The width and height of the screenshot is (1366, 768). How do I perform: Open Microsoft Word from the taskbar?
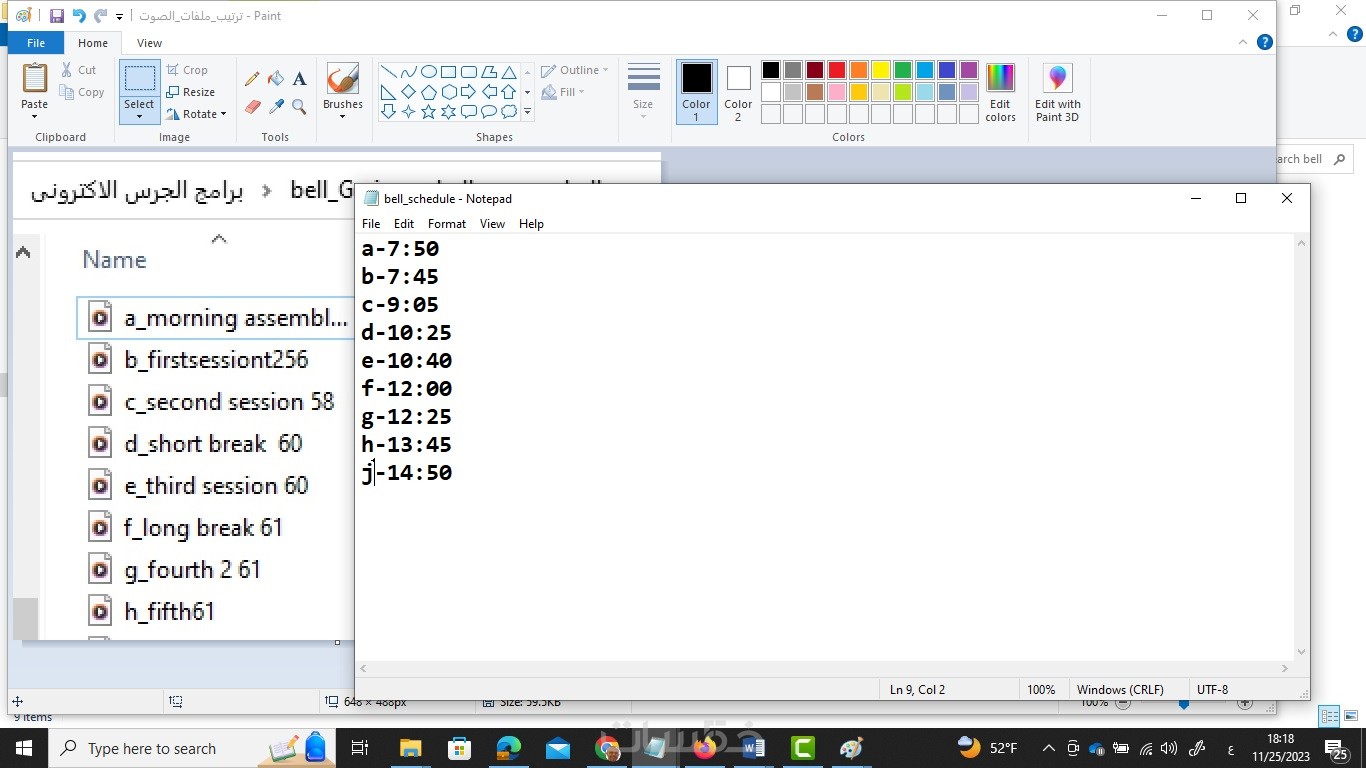tap(753, 748)
